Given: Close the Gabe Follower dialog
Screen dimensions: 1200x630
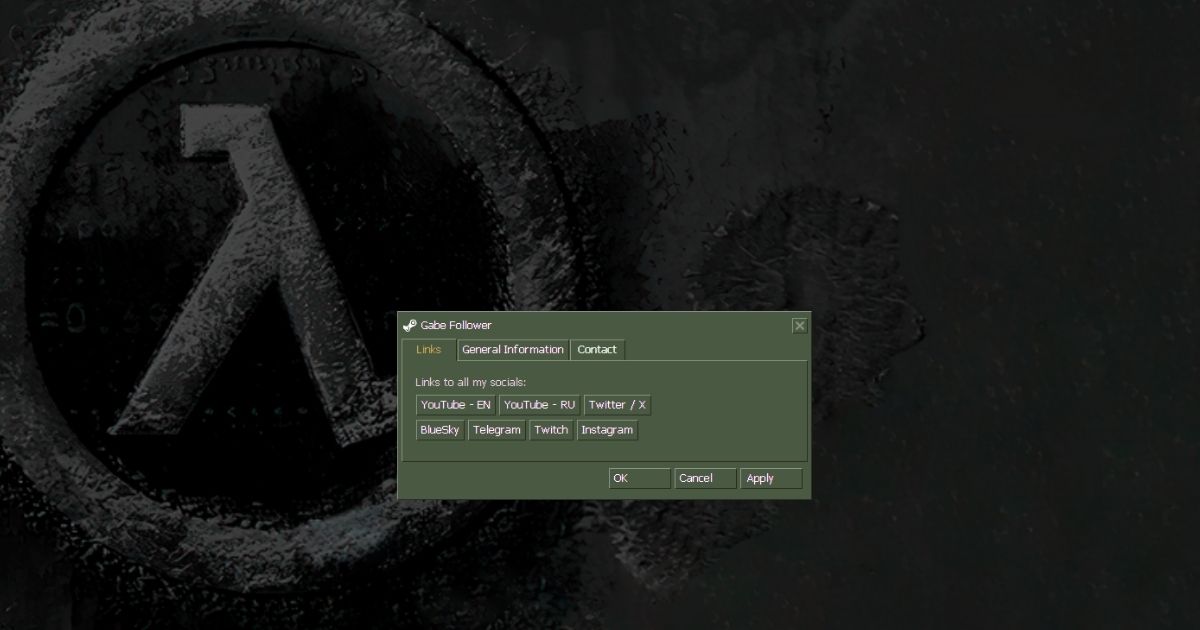Looking at the screenshot, I should 799,325.
